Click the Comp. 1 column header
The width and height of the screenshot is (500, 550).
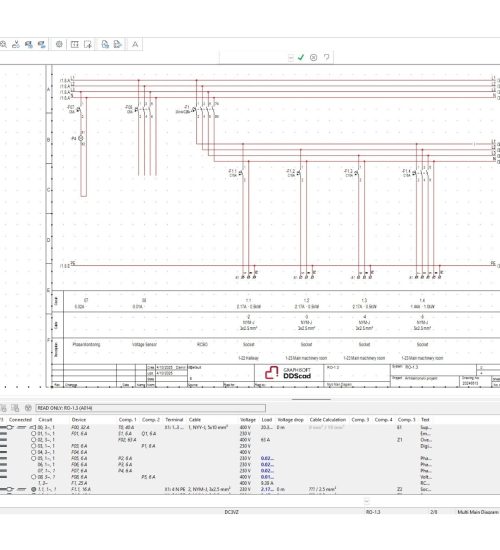point(127,420)
